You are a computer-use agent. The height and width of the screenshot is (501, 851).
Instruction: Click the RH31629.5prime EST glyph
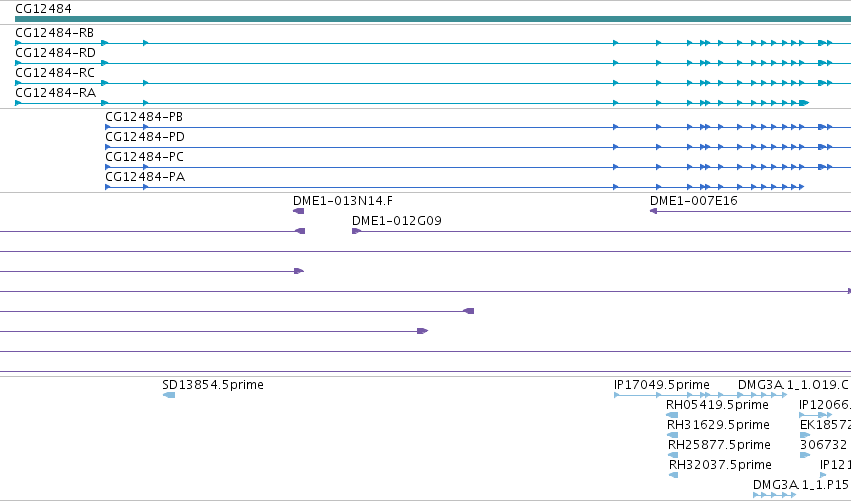[672, 435]
